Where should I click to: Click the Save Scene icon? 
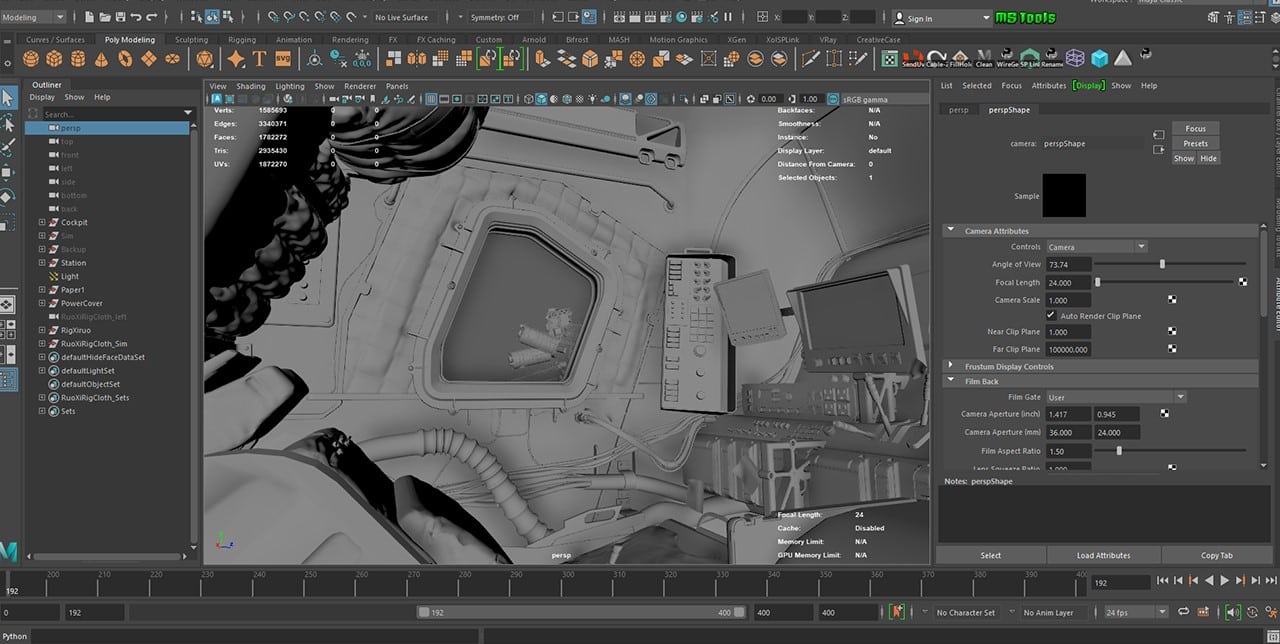coord(121,17)
